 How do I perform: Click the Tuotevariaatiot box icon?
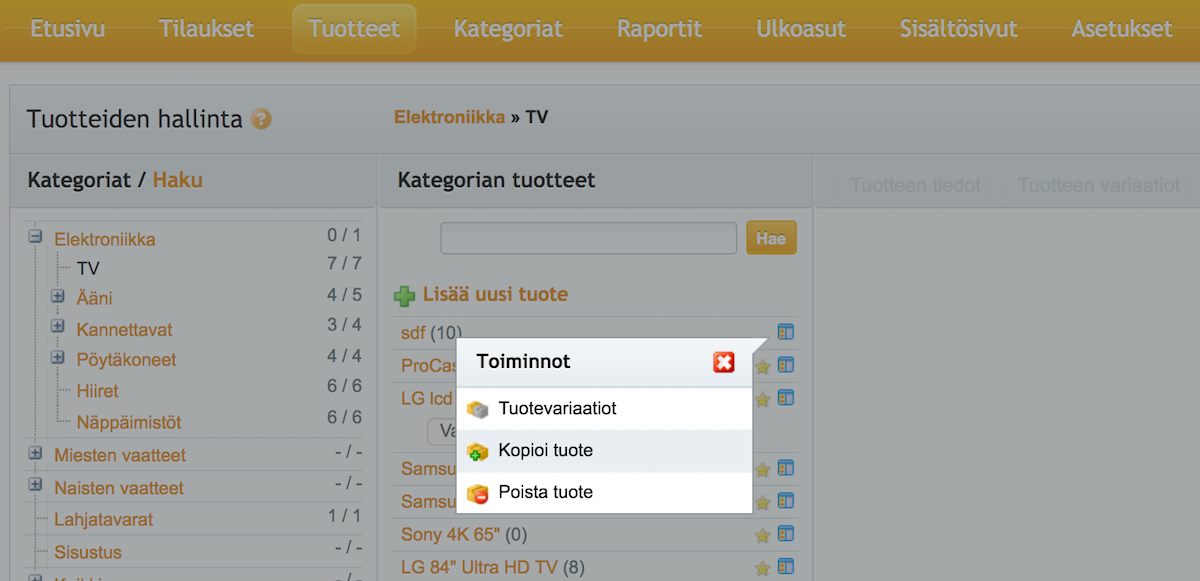478,409
